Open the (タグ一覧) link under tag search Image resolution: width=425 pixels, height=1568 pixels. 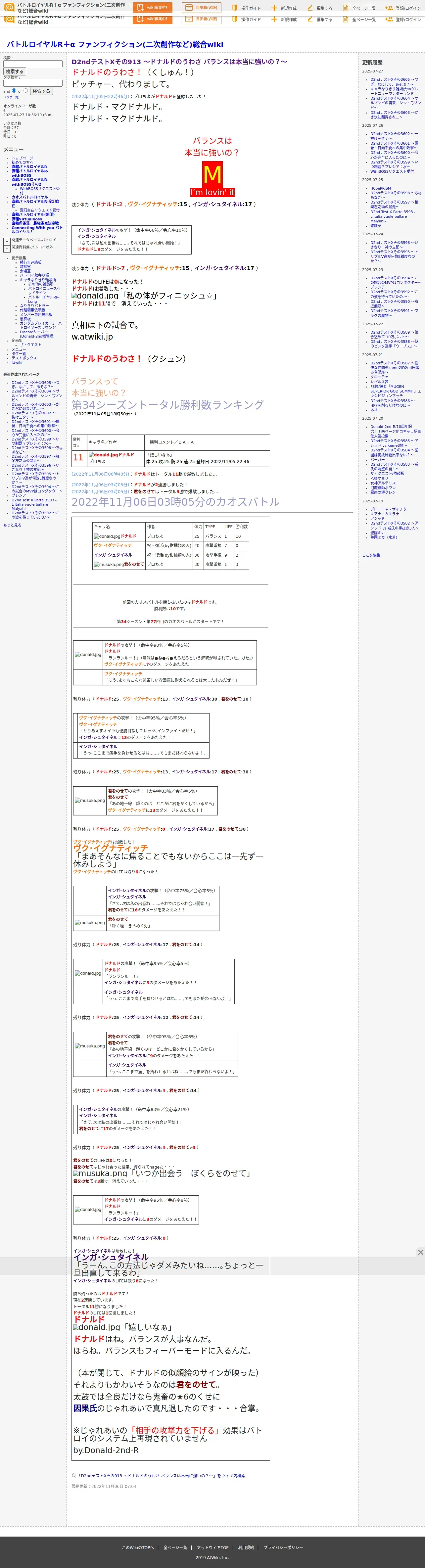point(12,97)
